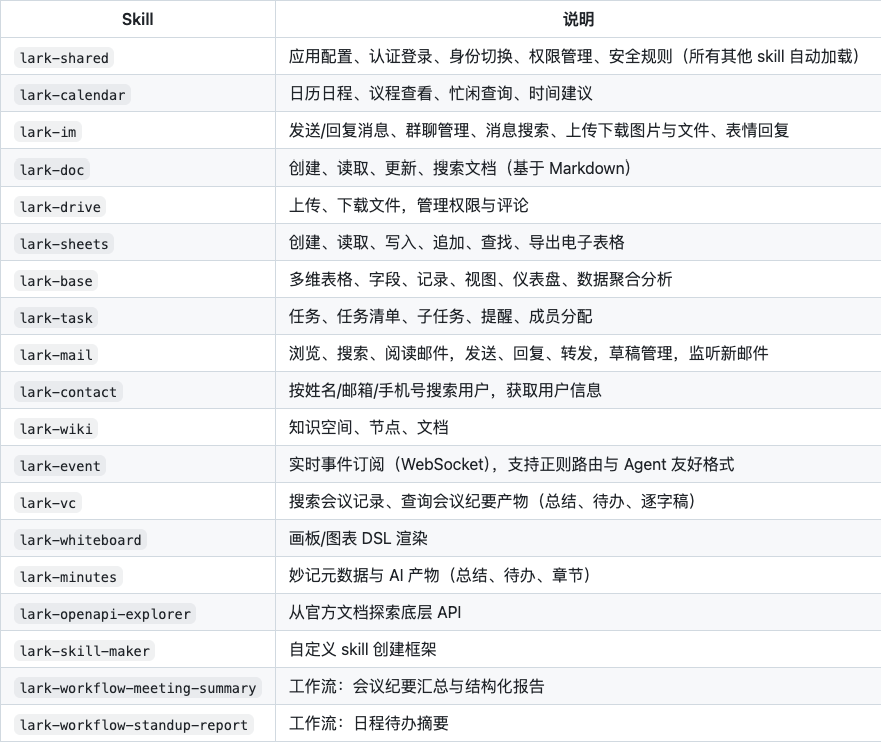The height and width of the screenshot is (743, 881).
Task: Select the lark-shared skill name
Action: point(64,57)
